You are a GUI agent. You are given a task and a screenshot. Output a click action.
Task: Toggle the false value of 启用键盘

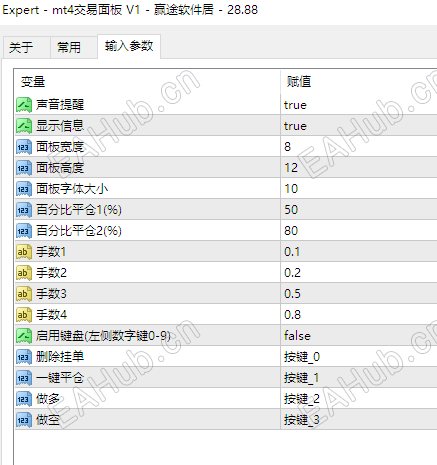tap(297, 336)
